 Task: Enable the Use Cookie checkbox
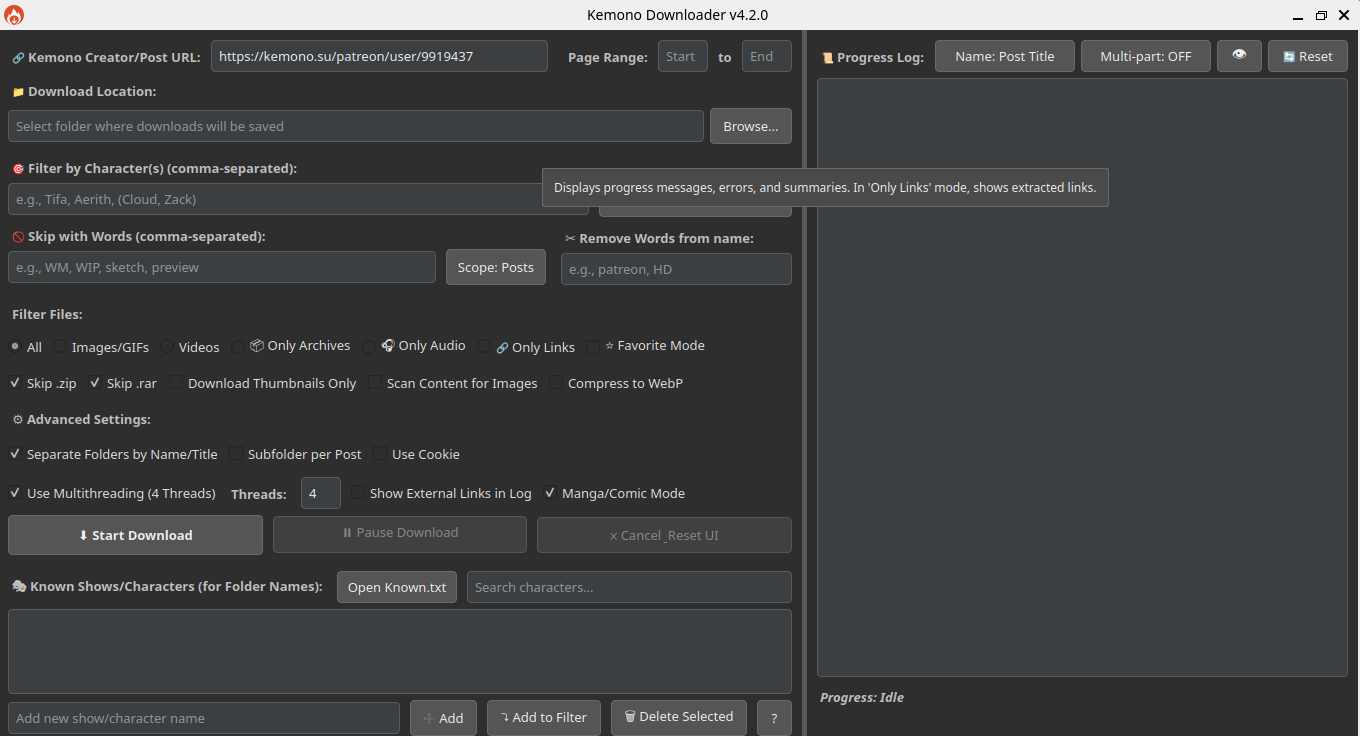pyautogui.click(x=380, y=454)
